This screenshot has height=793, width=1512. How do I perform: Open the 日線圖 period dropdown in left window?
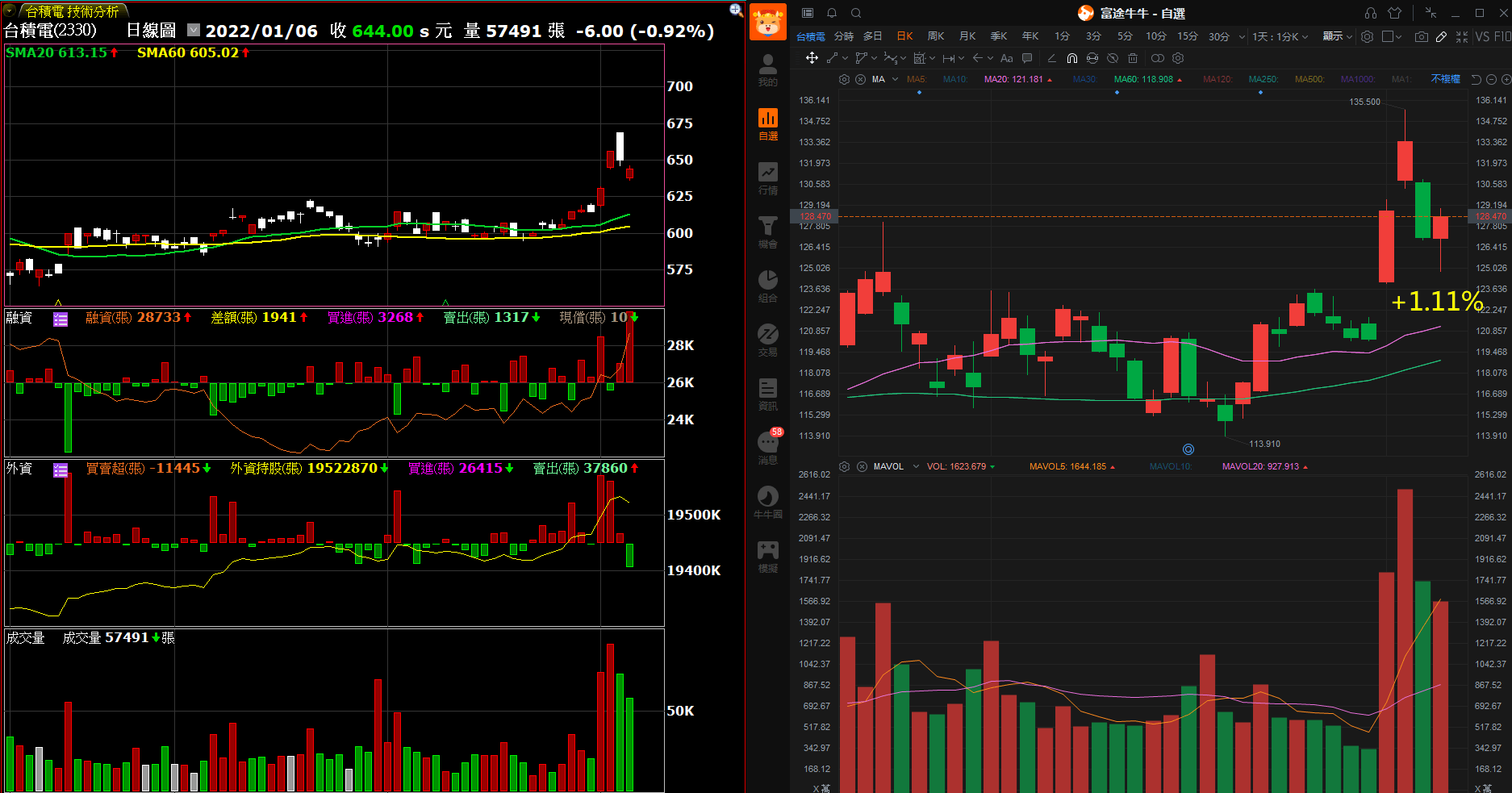tap(194, 30)
